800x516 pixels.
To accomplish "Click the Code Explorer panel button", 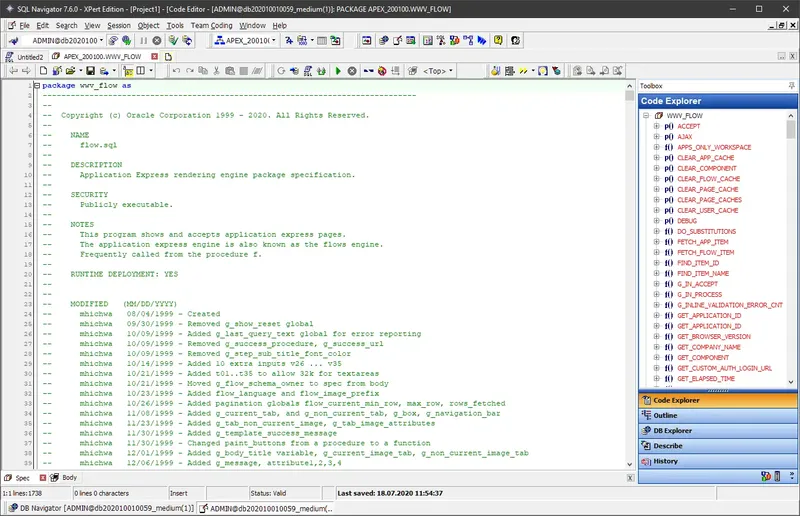I will (717, 400).
